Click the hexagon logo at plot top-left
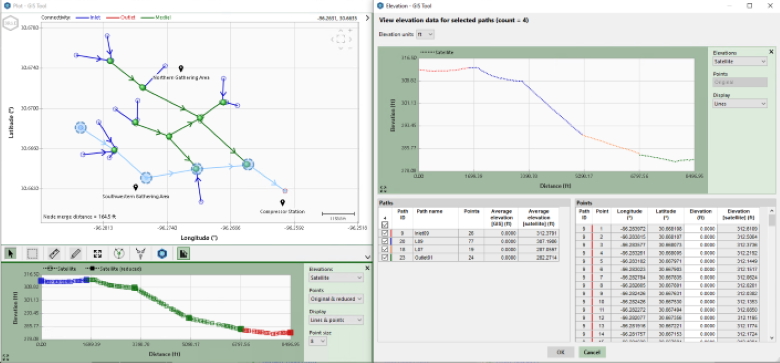 point(11,24)
